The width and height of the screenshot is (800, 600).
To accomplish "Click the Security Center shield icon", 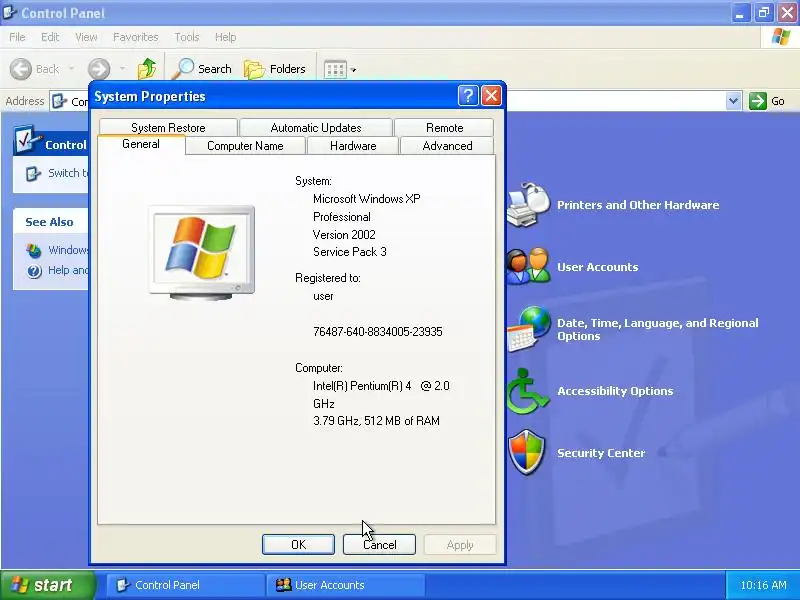I will 527,452.
